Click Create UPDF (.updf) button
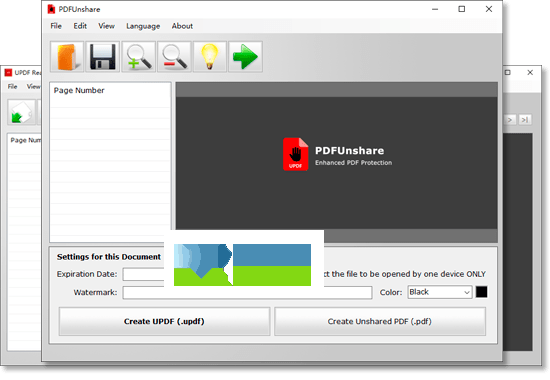 [164, 321]
